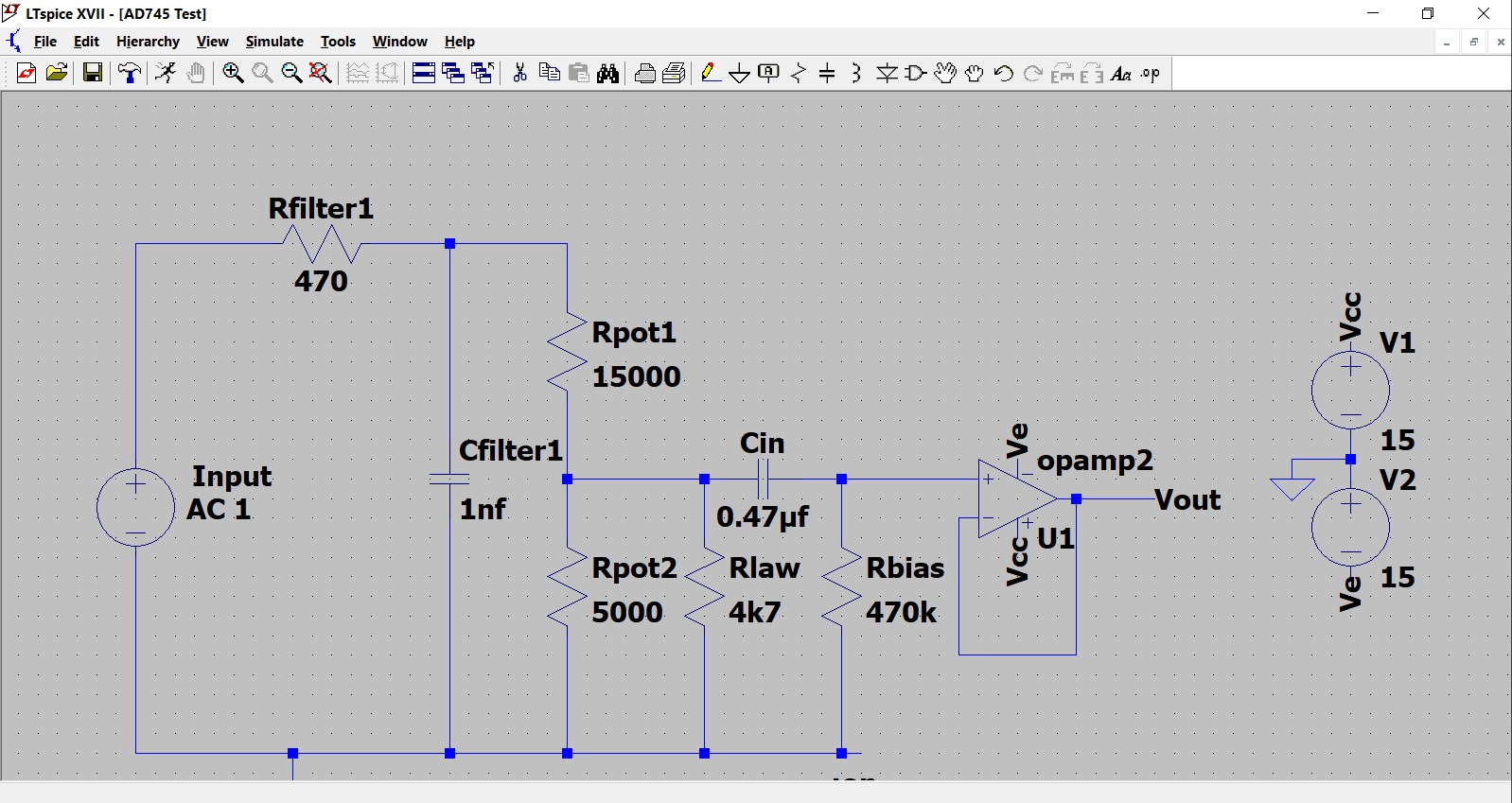
Task: Click the Print icon
Action: tap(675, 74)
